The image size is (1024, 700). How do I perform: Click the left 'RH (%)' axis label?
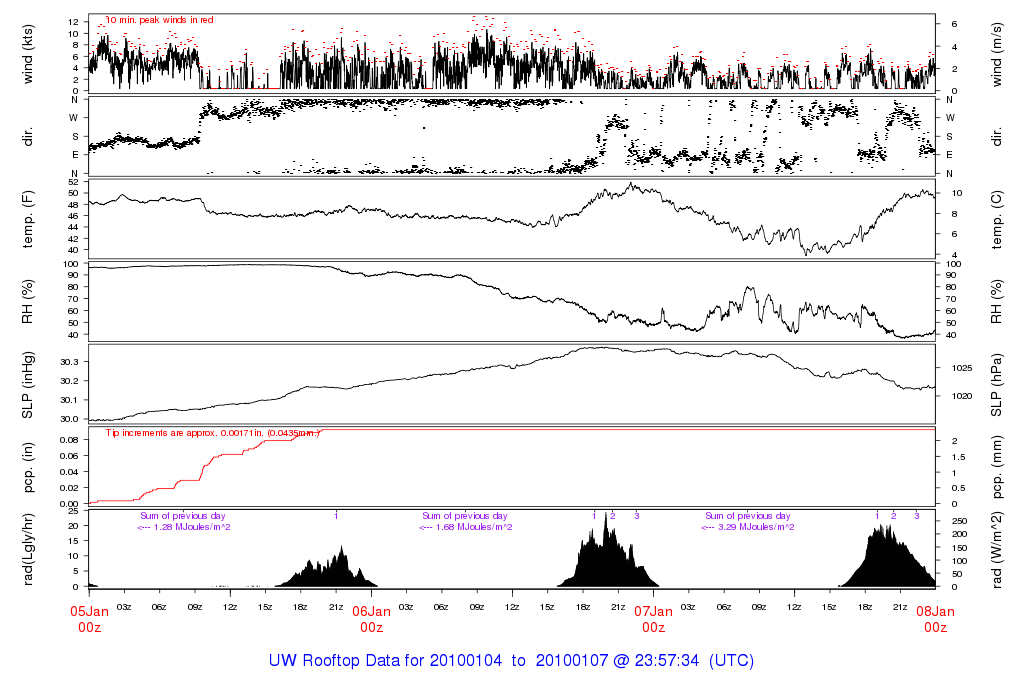28,302
